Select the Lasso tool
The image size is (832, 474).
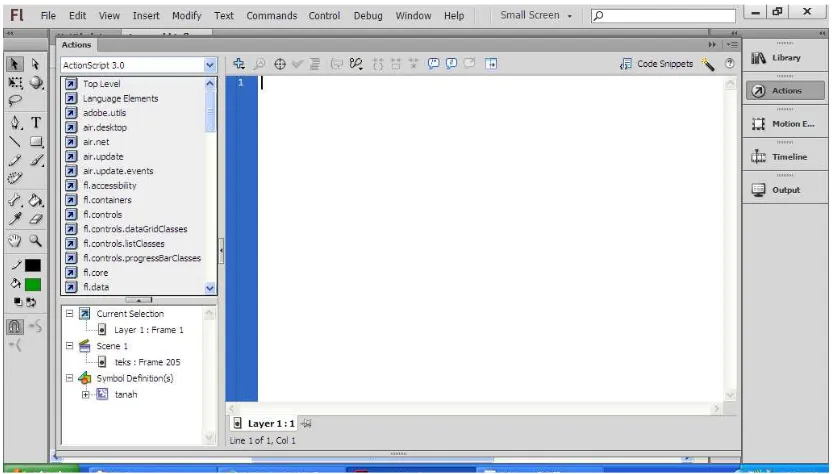(x=15, y=100)
